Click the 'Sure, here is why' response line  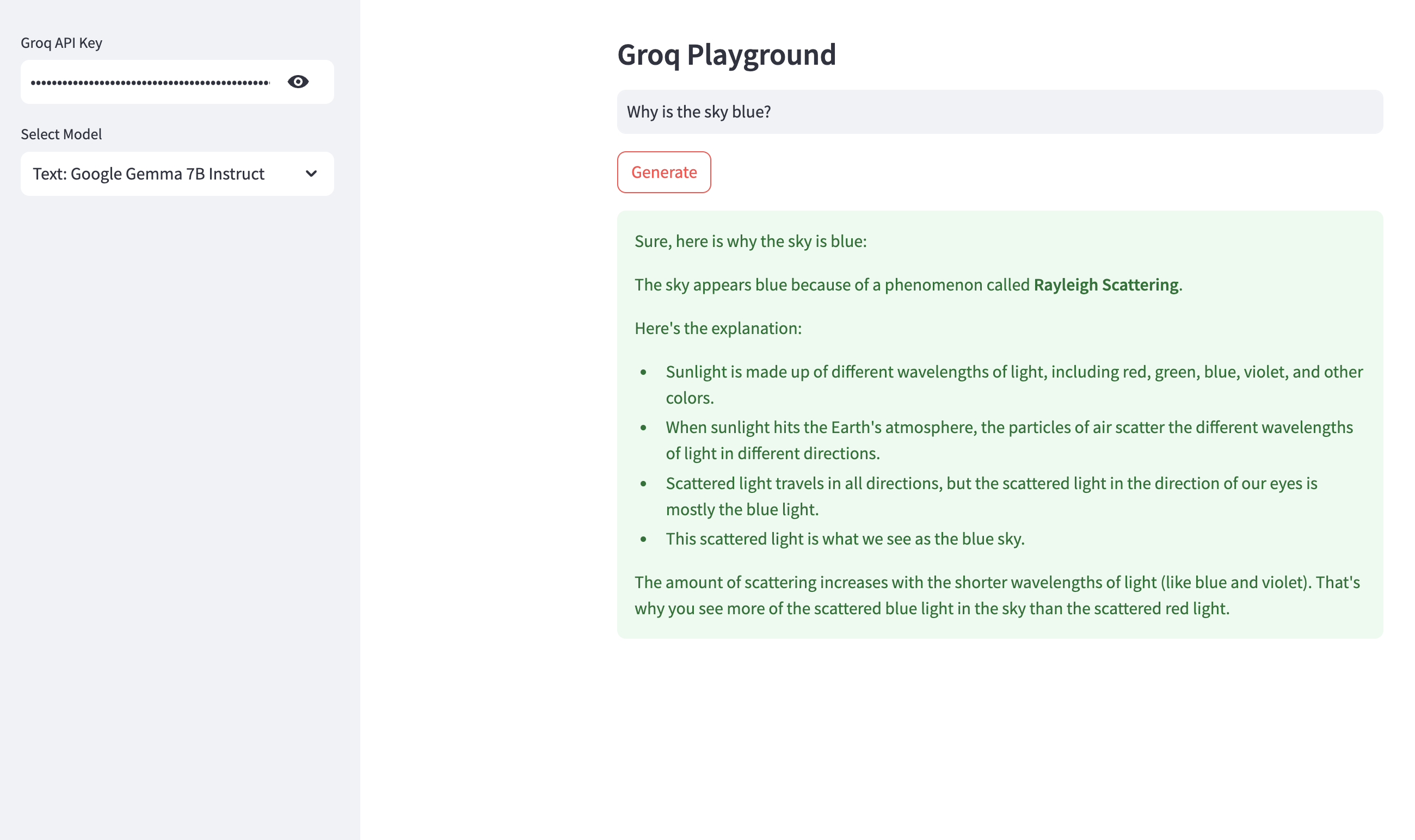pyautogui.click(x=750, y=241)
